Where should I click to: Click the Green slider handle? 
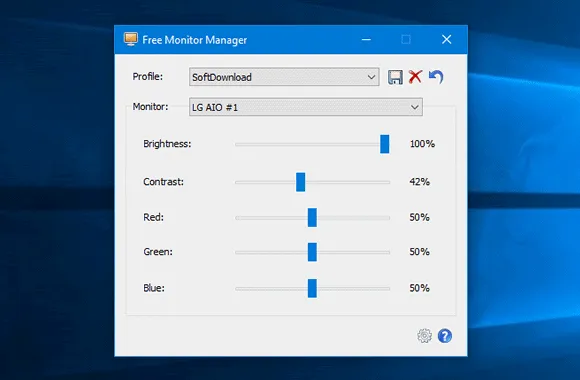312,252
